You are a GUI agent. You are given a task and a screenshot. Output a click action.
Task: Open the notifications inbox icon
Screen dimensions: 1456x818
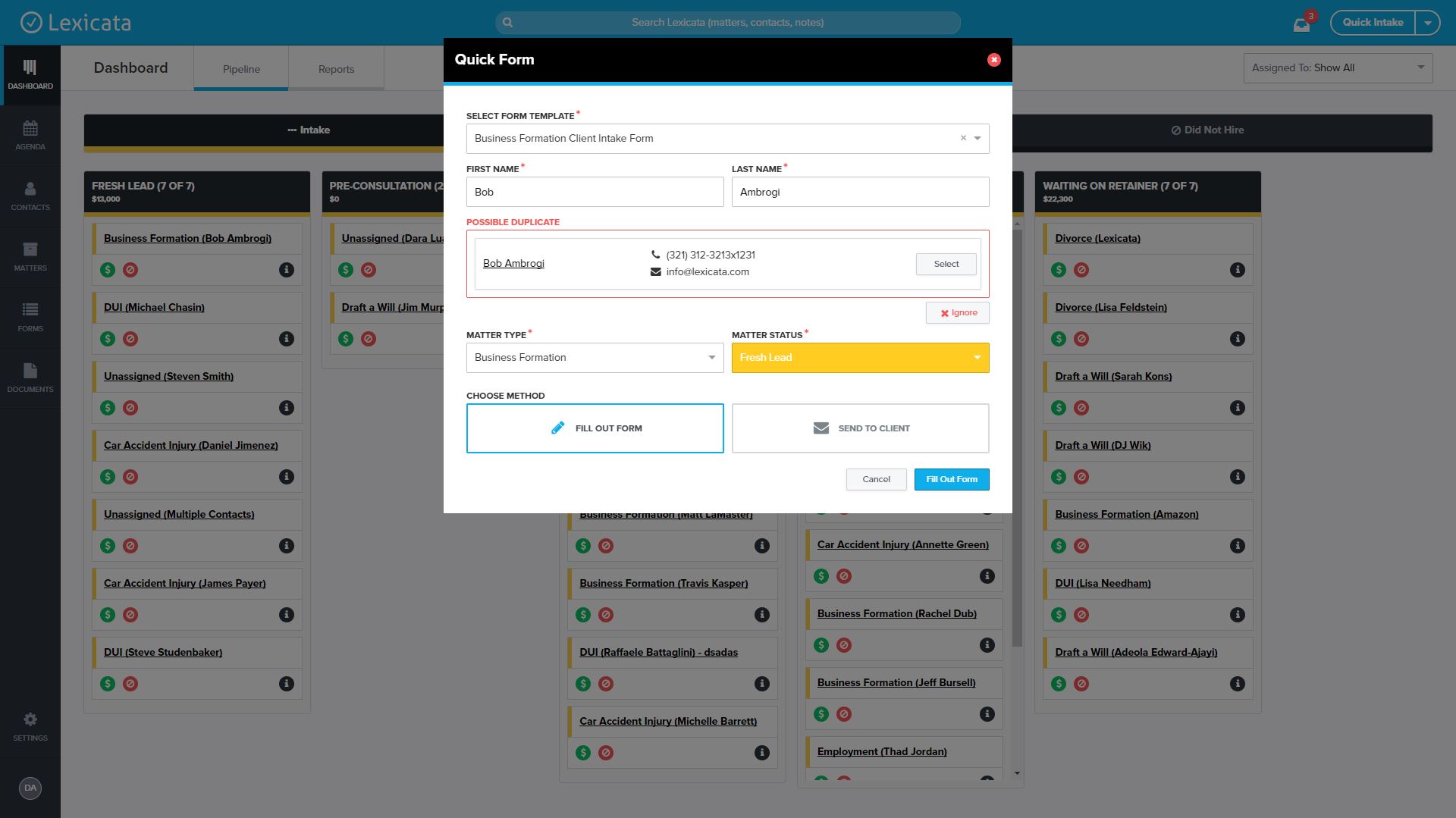(x=1301, y=24)
